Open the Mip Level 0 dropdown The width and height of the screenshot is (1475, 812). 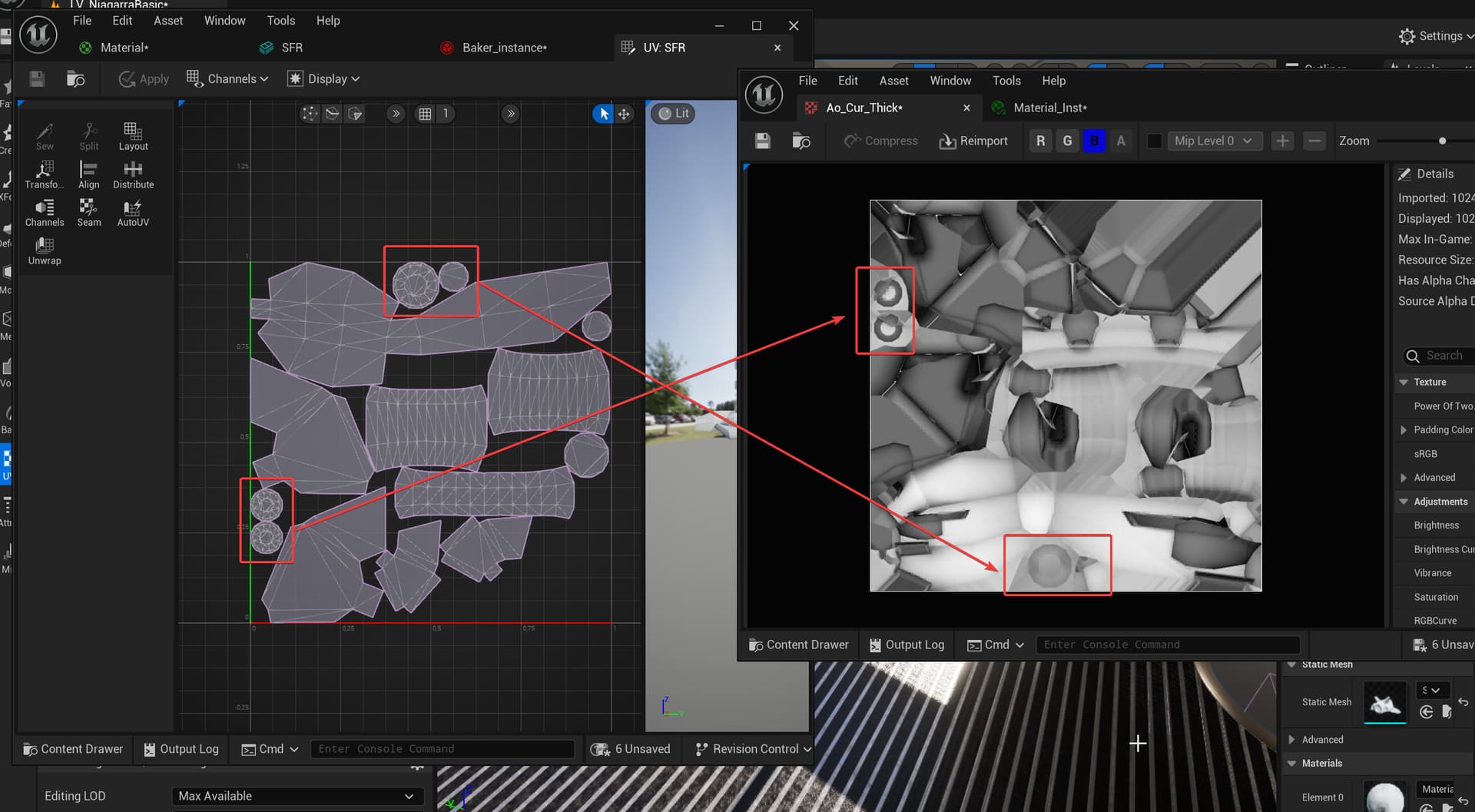pyautogui.click(x=1212, y=141)
